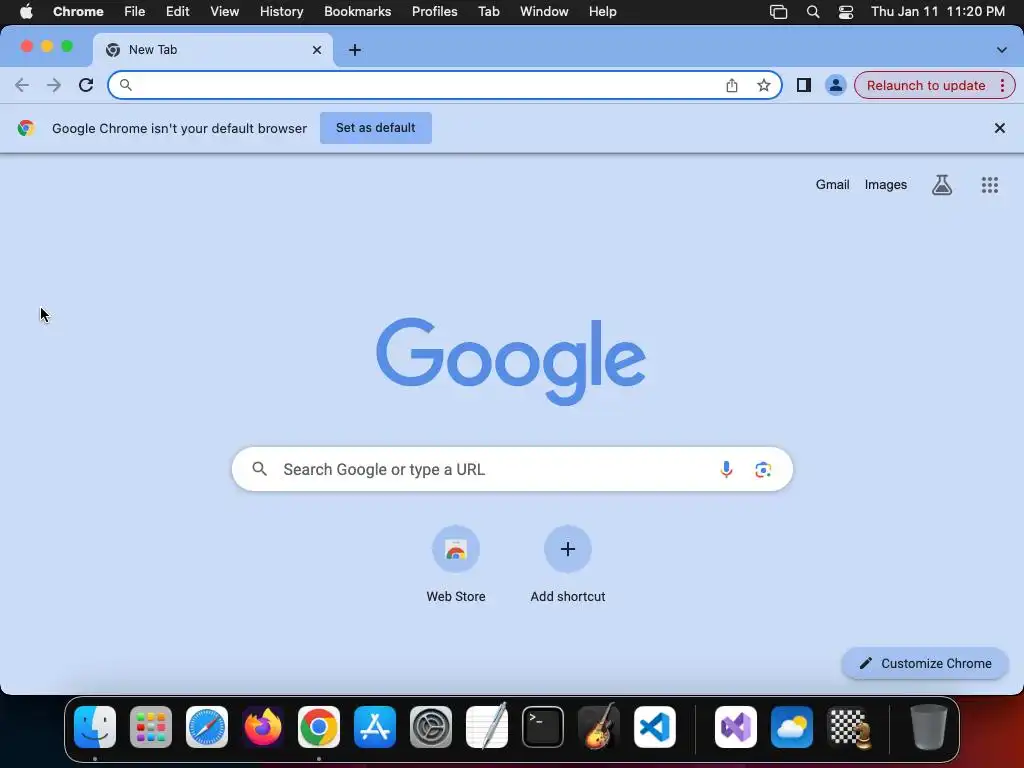Launch Safari from the Dock
This screenshot has height=768, width=1024.
207,727
